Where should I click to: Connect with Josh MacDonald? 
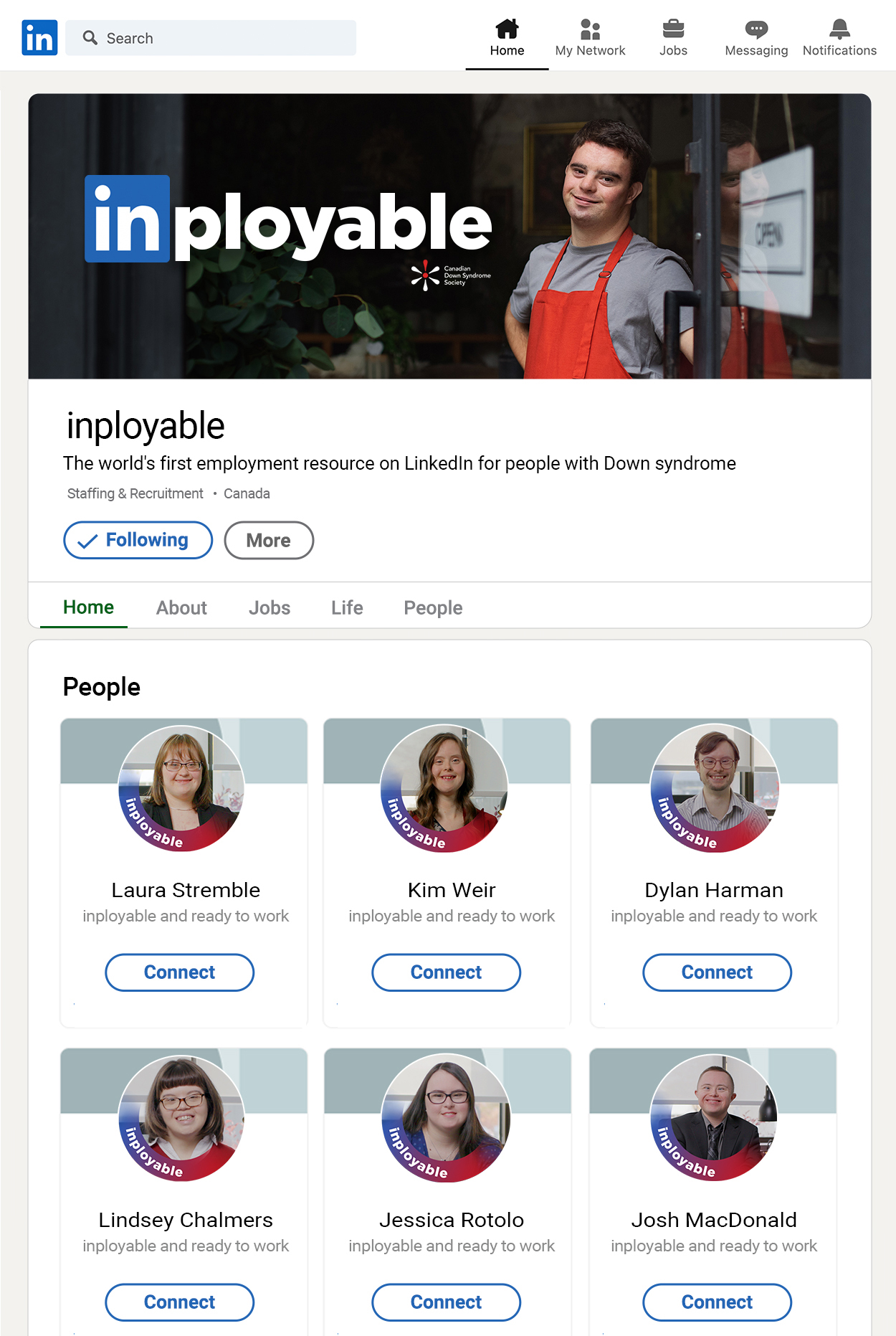click(717, 1302)
